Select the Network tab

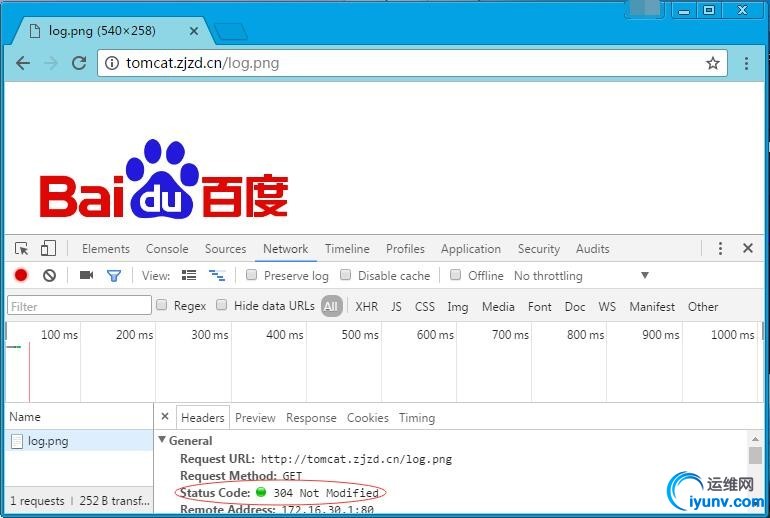tap(285, 248)
